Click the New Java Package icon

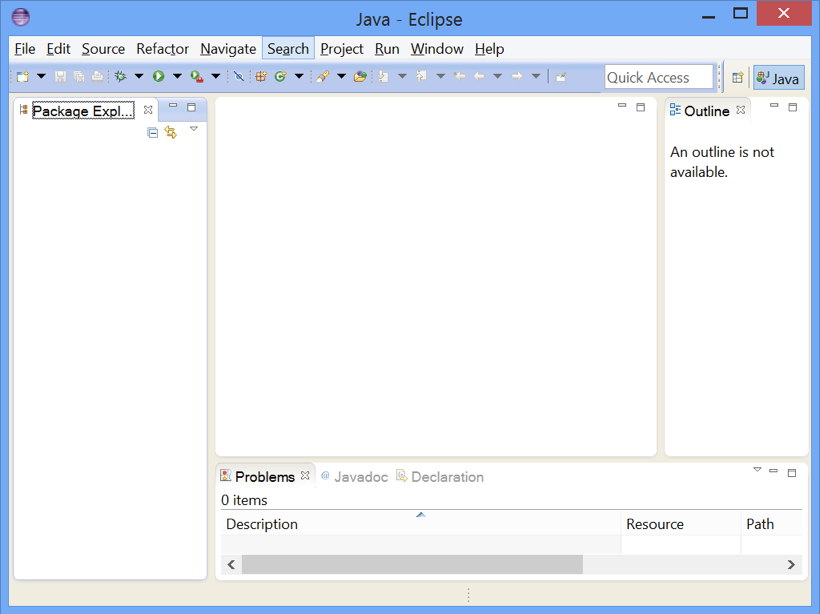coord(261,76)
